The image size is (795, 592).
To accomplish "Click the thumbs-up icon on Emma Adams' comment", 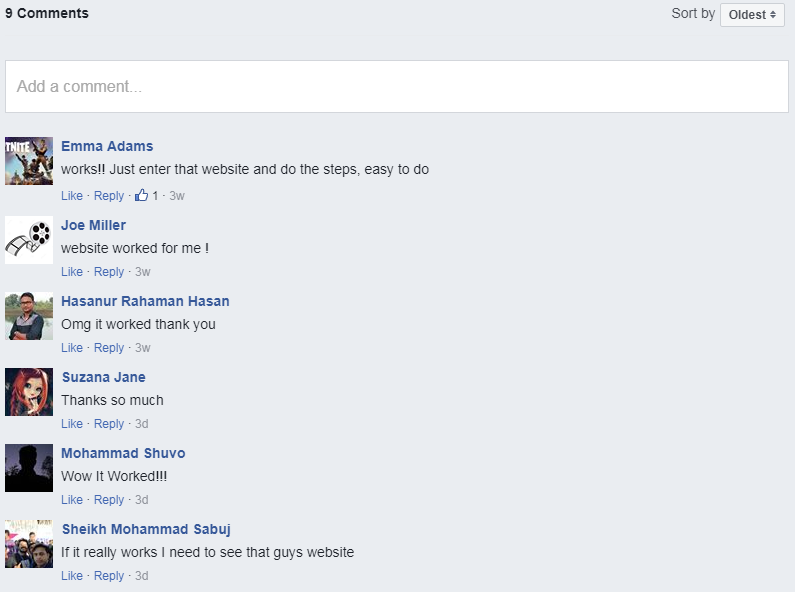I will click(x=141, y=195).
